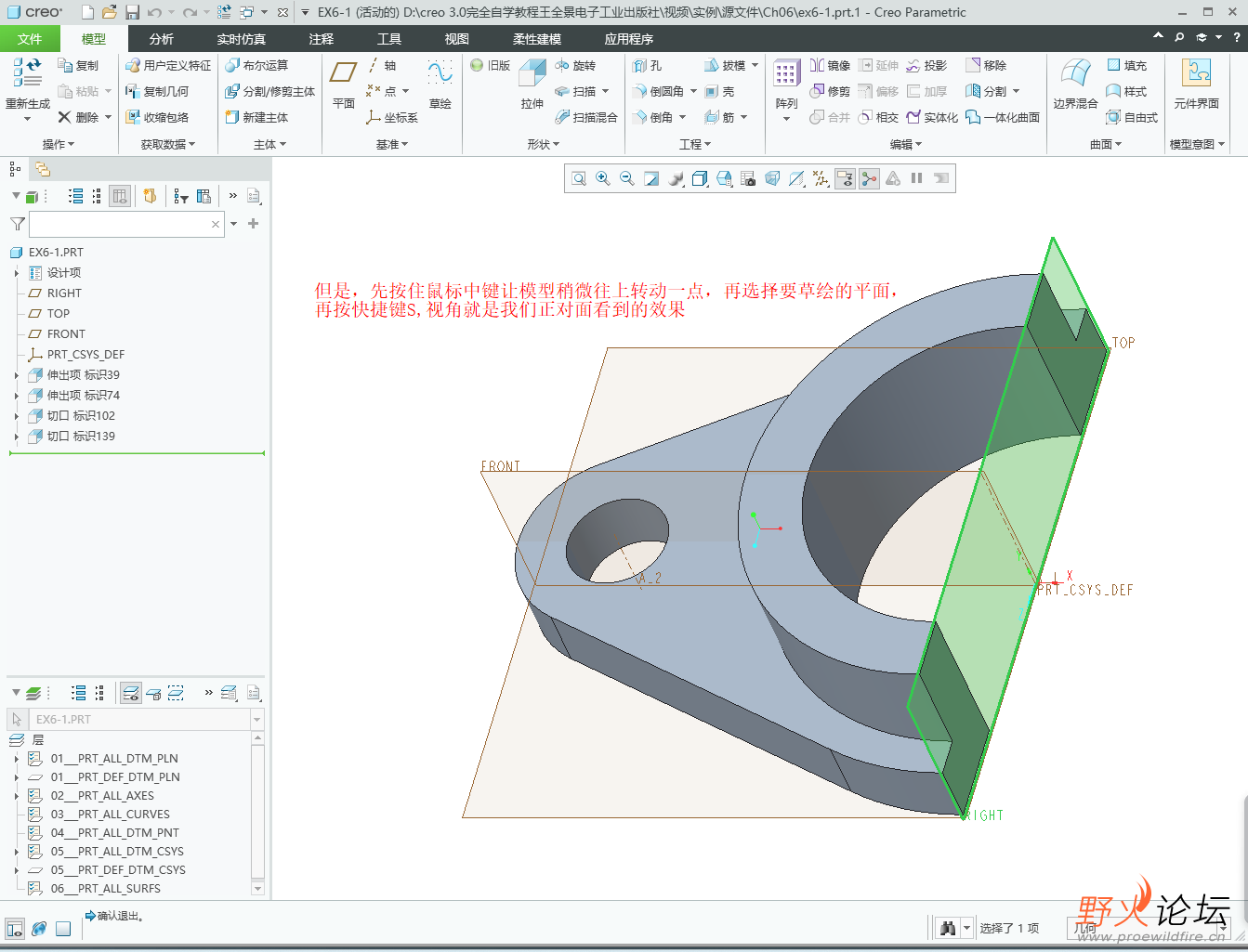Toggle datum display filters icon
The image size is (1248, 952).
821,178
